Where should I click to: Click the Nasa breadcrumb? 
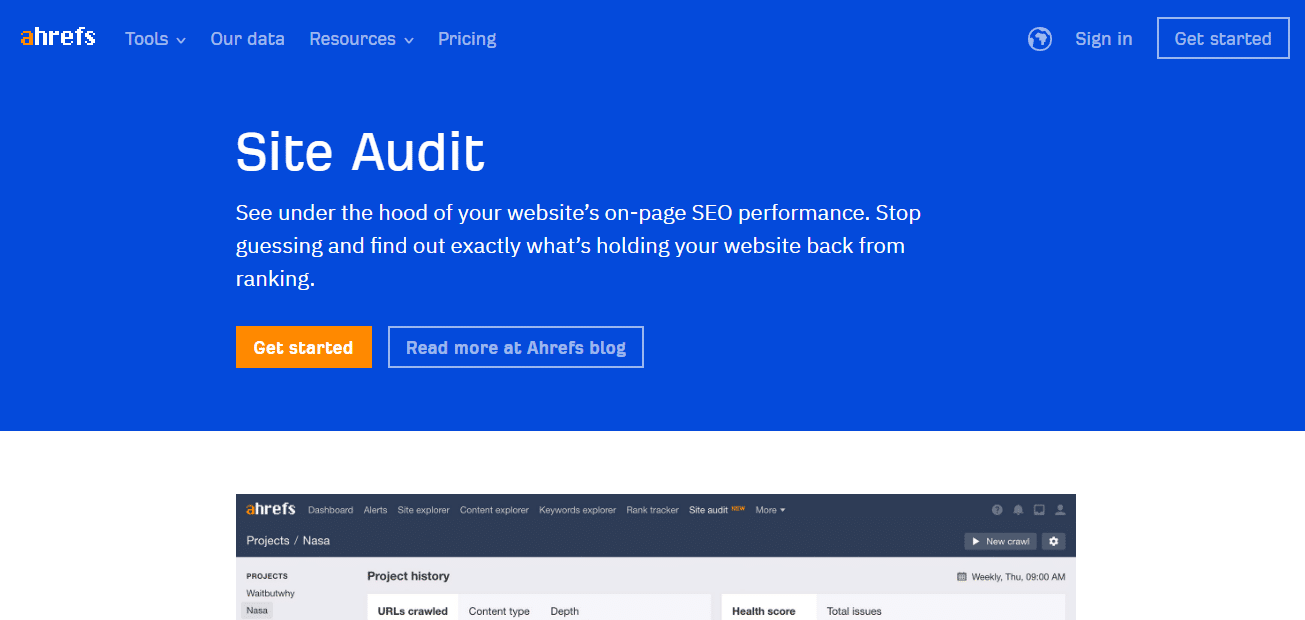tap(316, 540)
